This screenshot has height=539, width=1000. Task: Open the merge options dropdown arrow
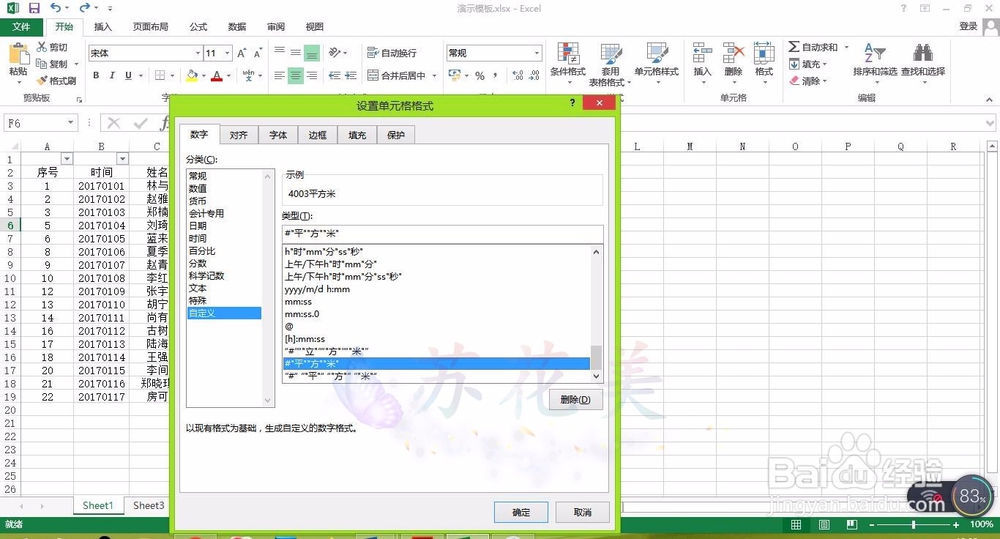[x=435, y=75]
